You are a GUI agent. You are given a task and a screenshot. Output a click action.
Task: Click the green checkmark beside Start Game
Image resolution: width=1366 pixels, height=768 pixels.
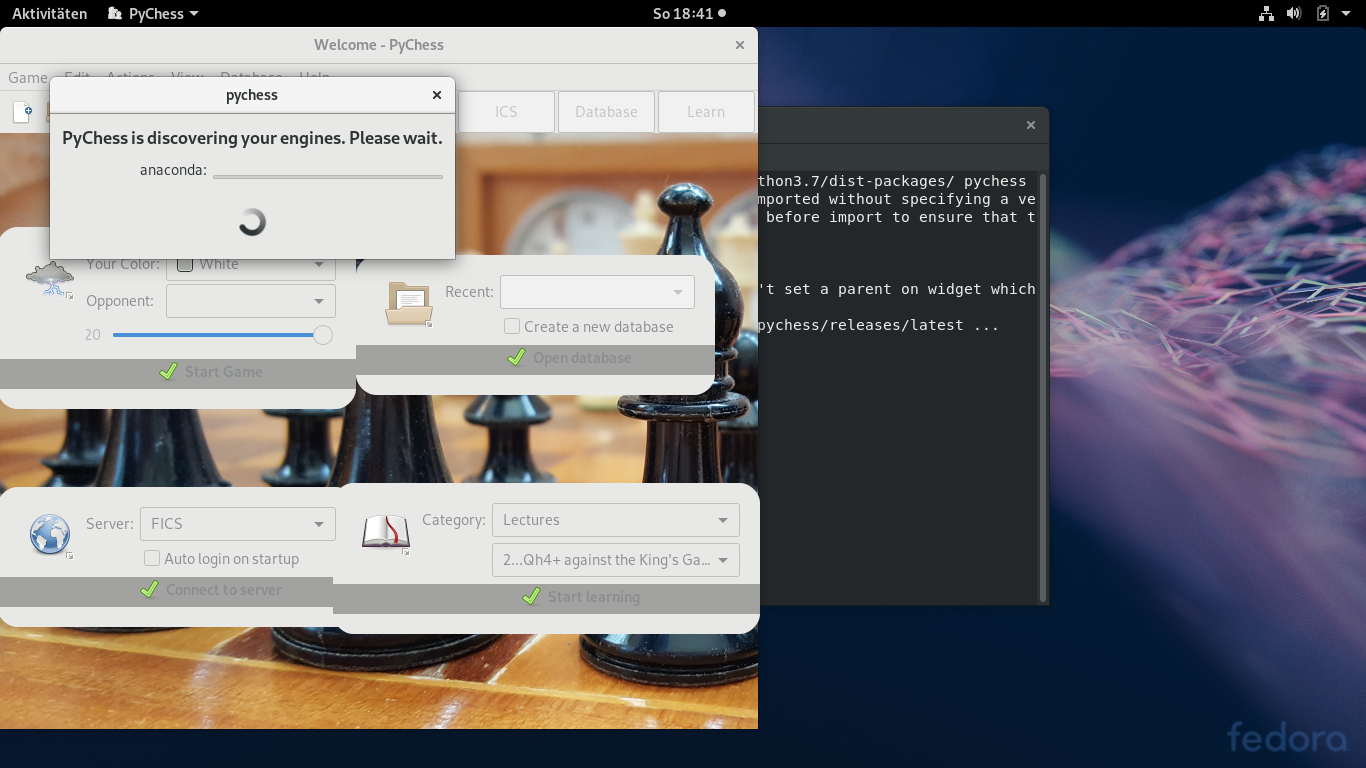point(168,370)
